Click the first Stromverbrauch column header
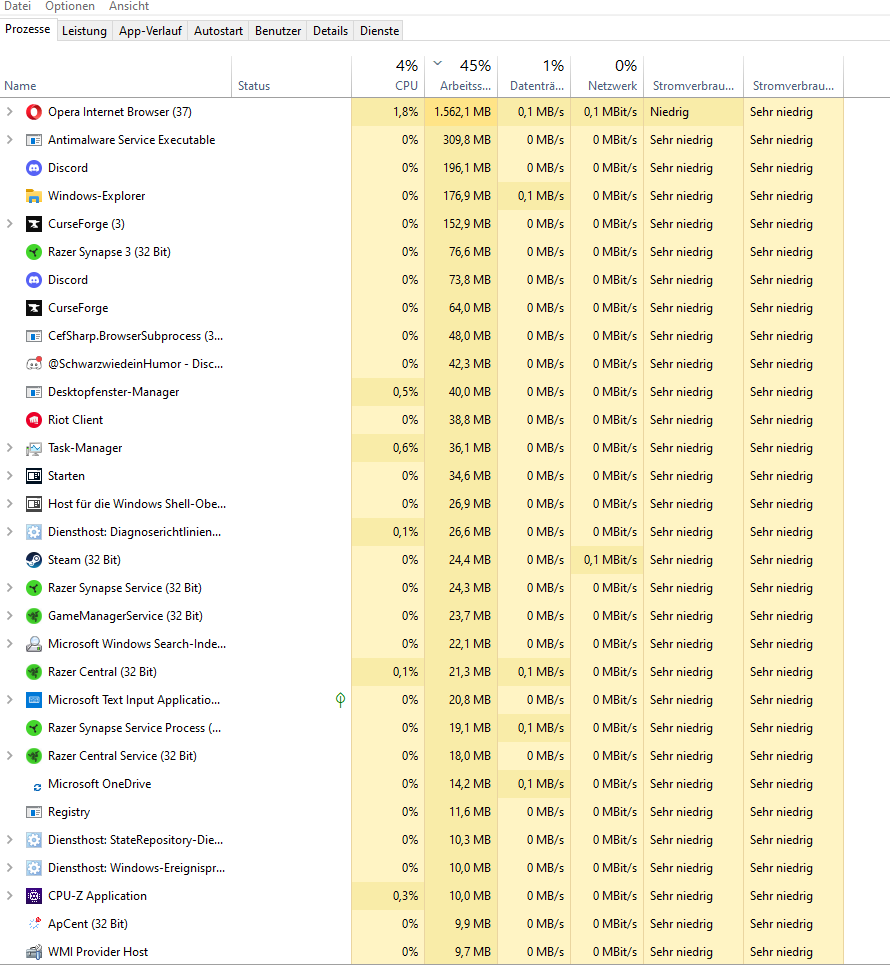Screen dimensions: 890x970 pos(693,76)
